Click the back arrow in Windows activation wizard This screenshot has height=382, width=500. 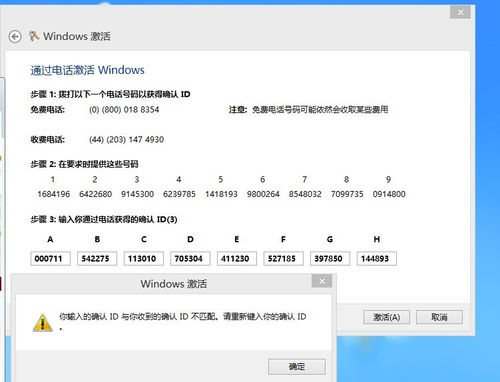coord(15,36)
